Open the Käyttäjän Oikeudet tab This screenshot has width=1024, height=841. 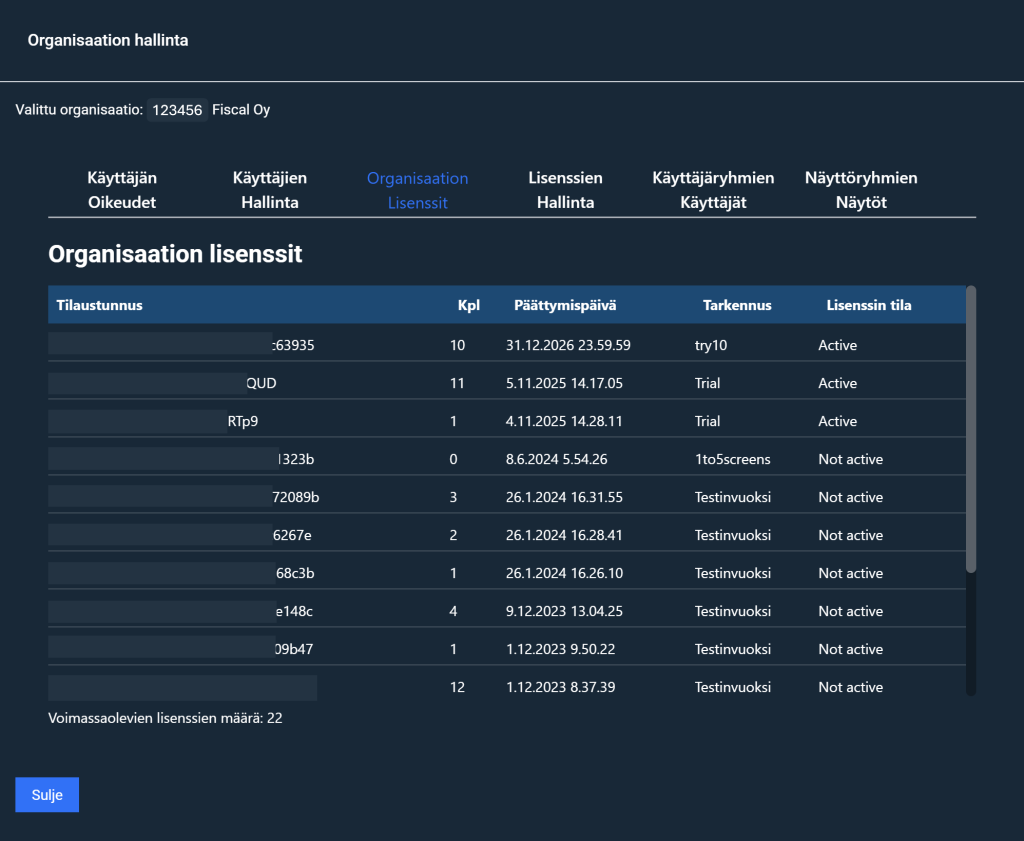(122, 190)
